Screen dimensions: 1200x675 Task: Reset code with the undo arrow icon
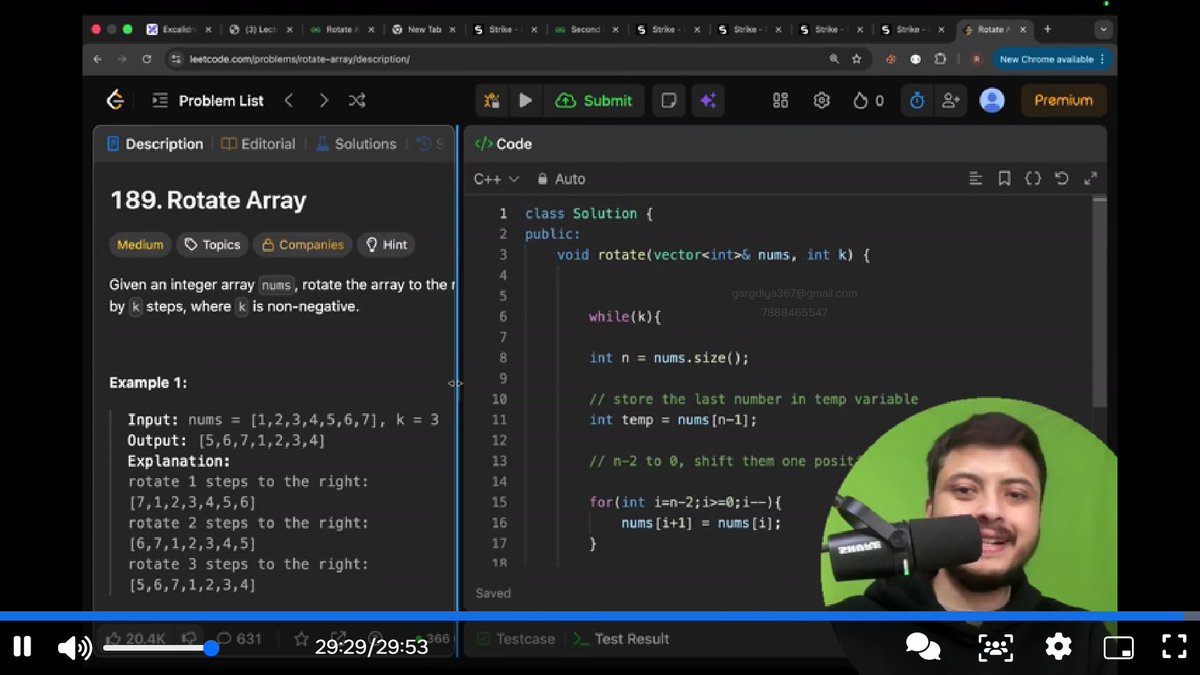point(1062,179)
